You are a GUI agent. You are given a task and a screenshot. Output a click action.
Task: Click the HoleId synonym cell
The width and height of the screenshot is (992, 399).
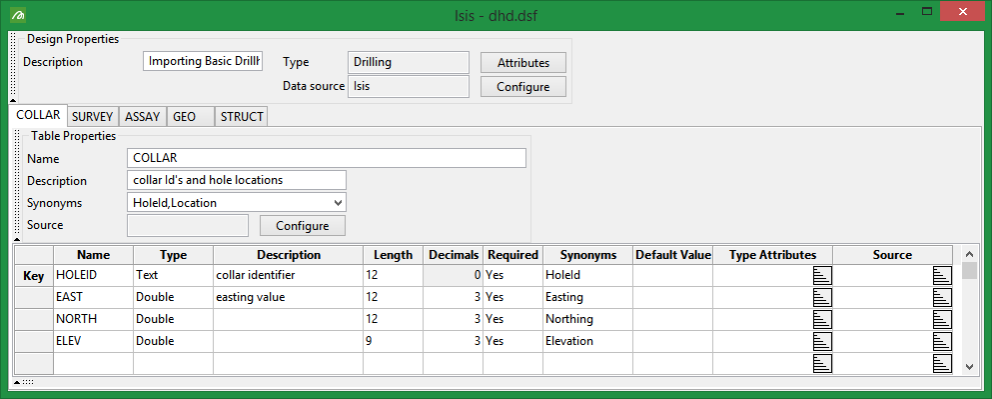point(588,276)
